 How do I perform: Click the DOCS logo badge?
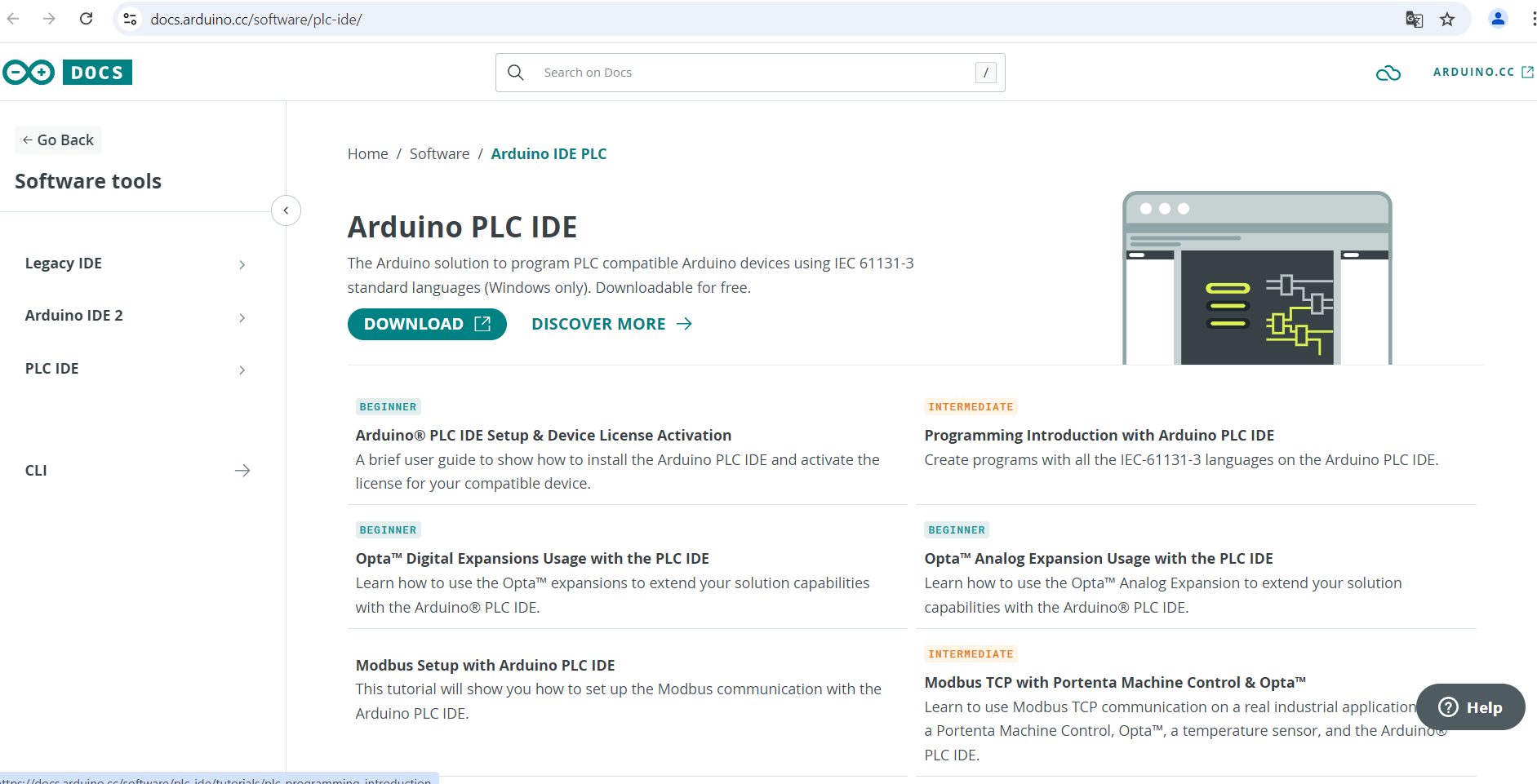[97, 73]
